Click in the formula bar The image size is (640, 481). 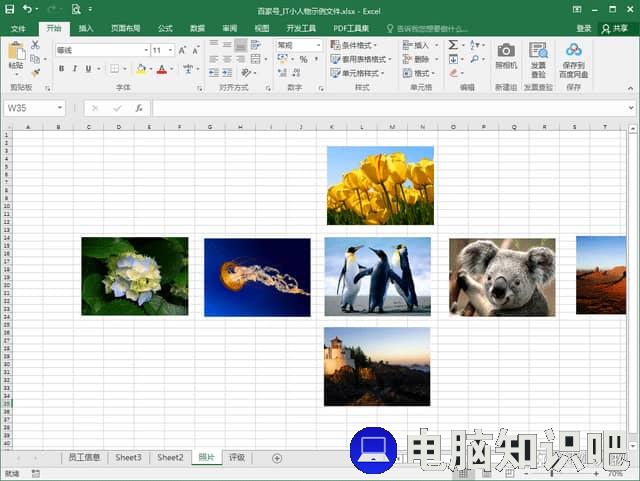pyautogui.click(x=389, y=108)
